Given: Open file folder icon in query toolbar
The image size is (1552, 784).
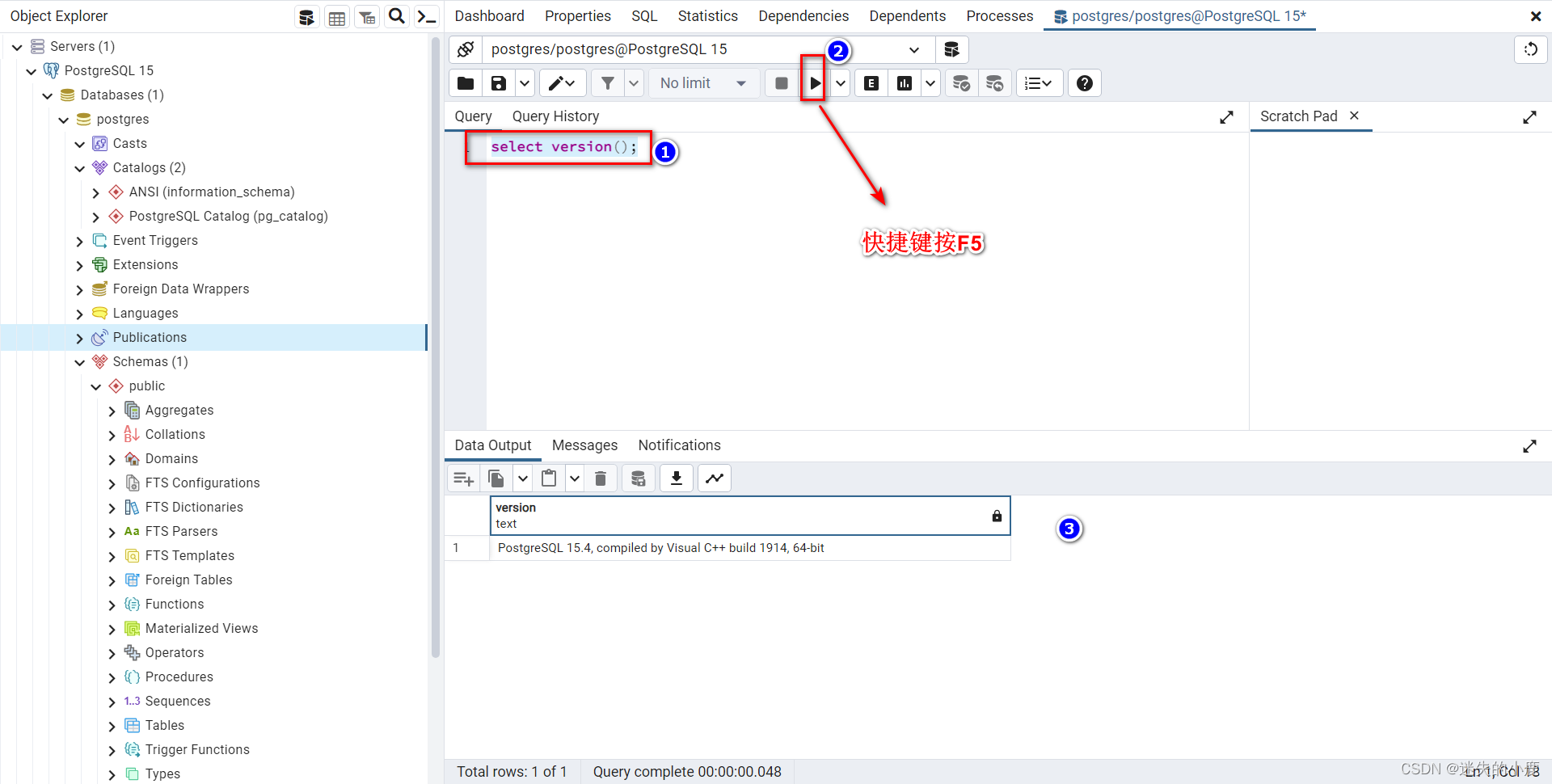Looking at the screenshot, I should pos(466,83).
